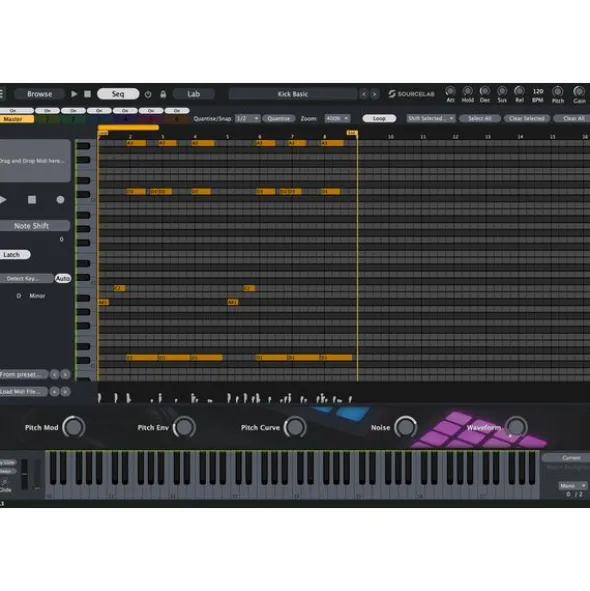Viewport: 590px width, 591px height.
Task: Click the left panel play button
Action: coord(3,200)
